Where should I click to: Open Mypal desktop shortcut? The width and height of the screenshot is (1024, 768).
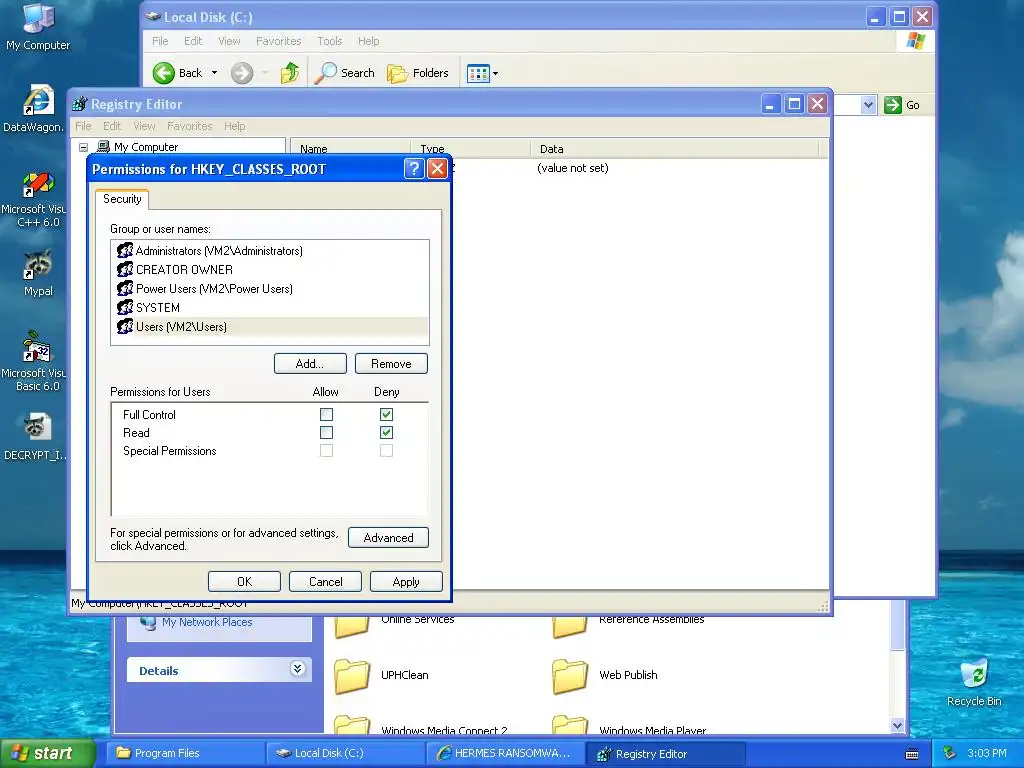click(38, 273)
